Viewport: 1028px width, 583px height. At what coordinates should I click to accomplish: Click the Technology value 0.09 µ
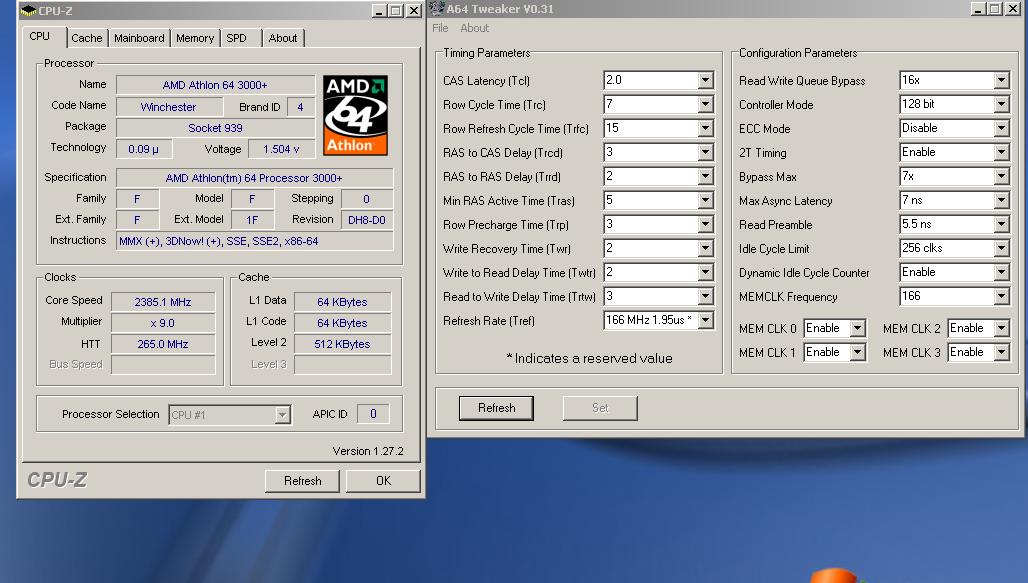click(x=144, y=149)
